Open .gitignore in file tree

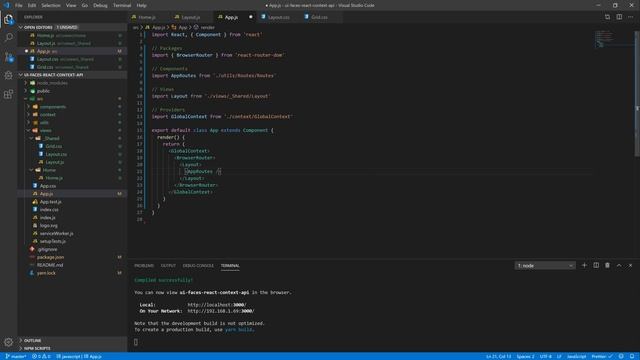(x=47, y=249)
